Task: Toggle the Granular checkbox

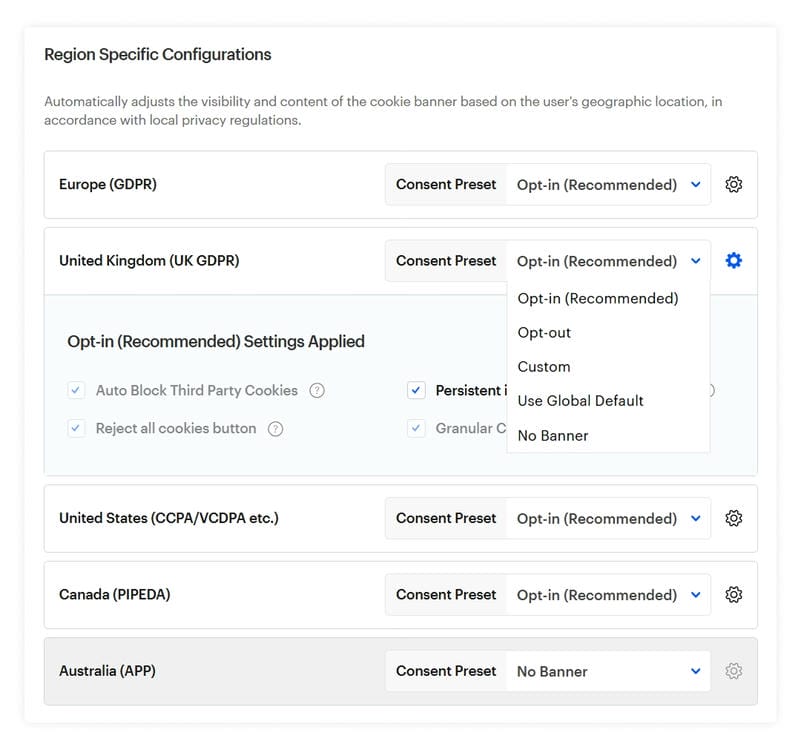Action: click(x=416, y=428)
